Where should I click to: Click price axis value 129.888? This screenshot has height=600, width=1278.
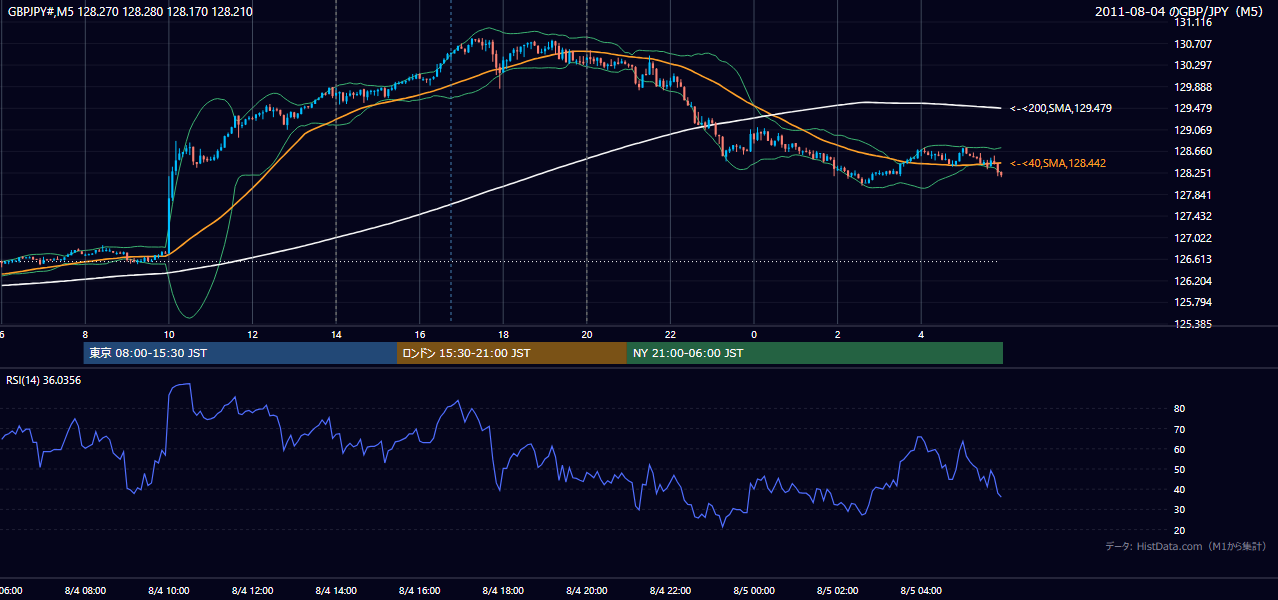coord(1193,87)
